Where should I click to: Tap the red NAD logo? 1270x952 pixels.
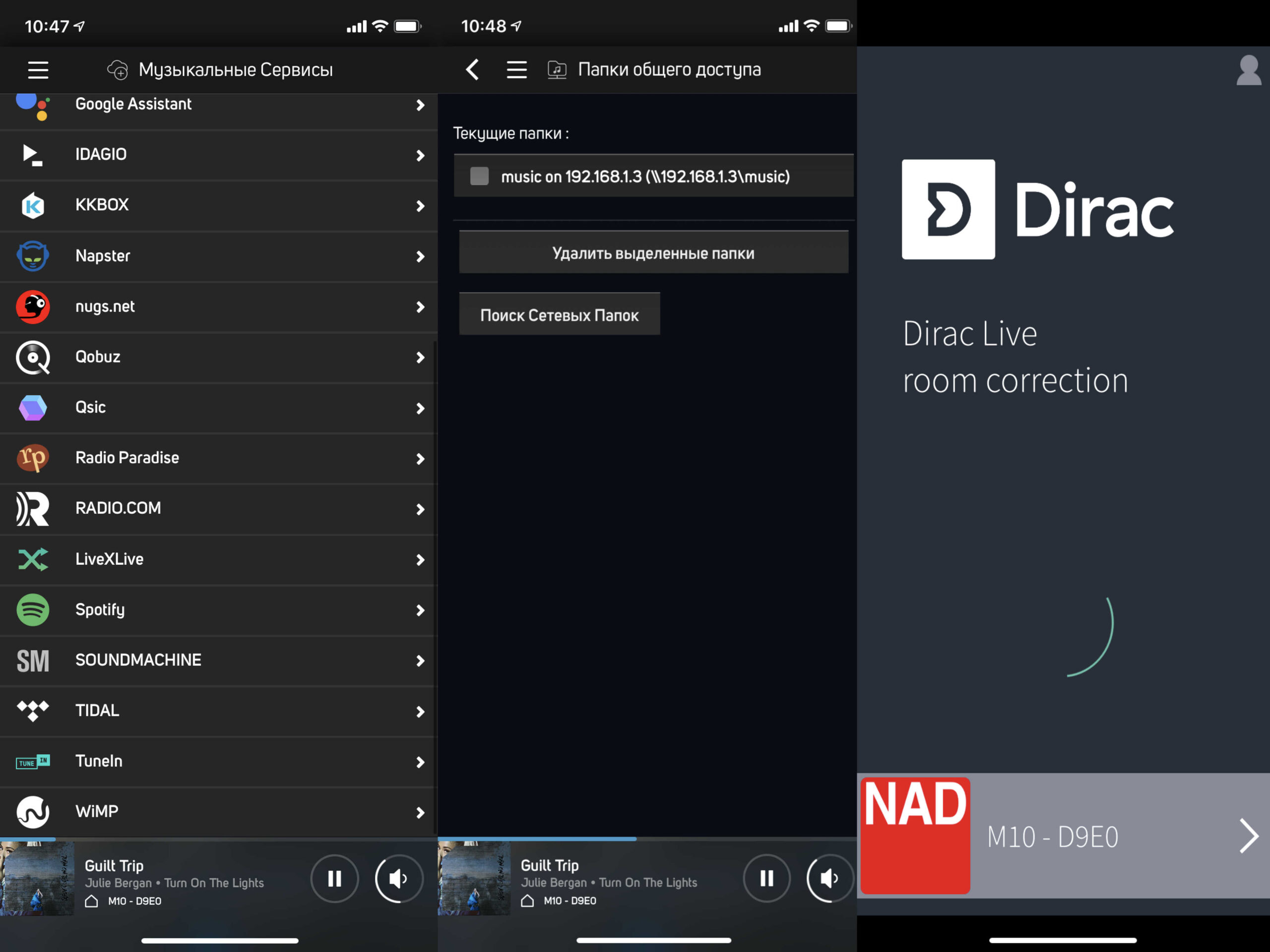[915, 835]
